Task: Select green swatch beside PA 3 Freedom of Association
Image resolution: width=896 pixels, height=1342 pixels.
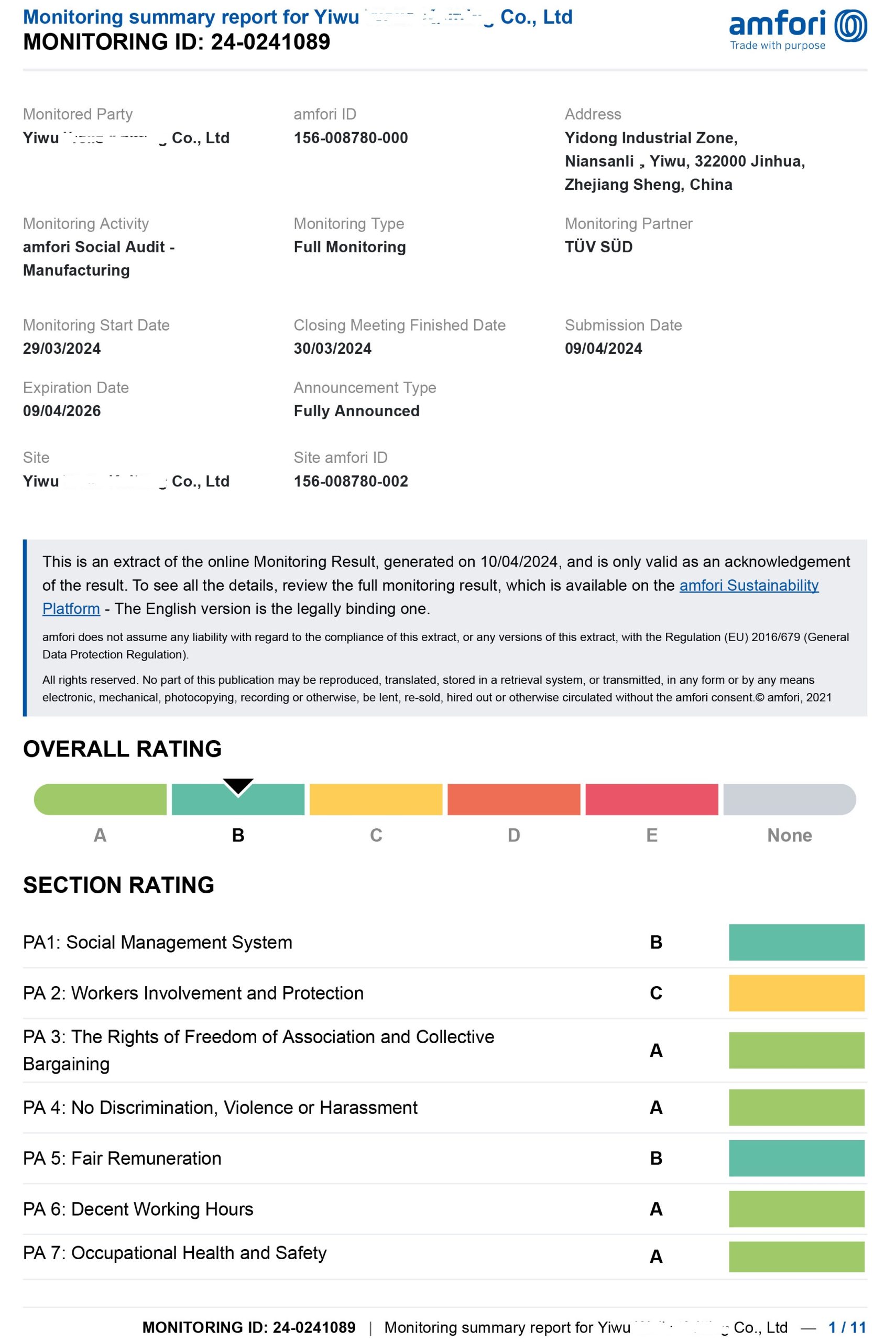Action: click(x=796, y=1050)
